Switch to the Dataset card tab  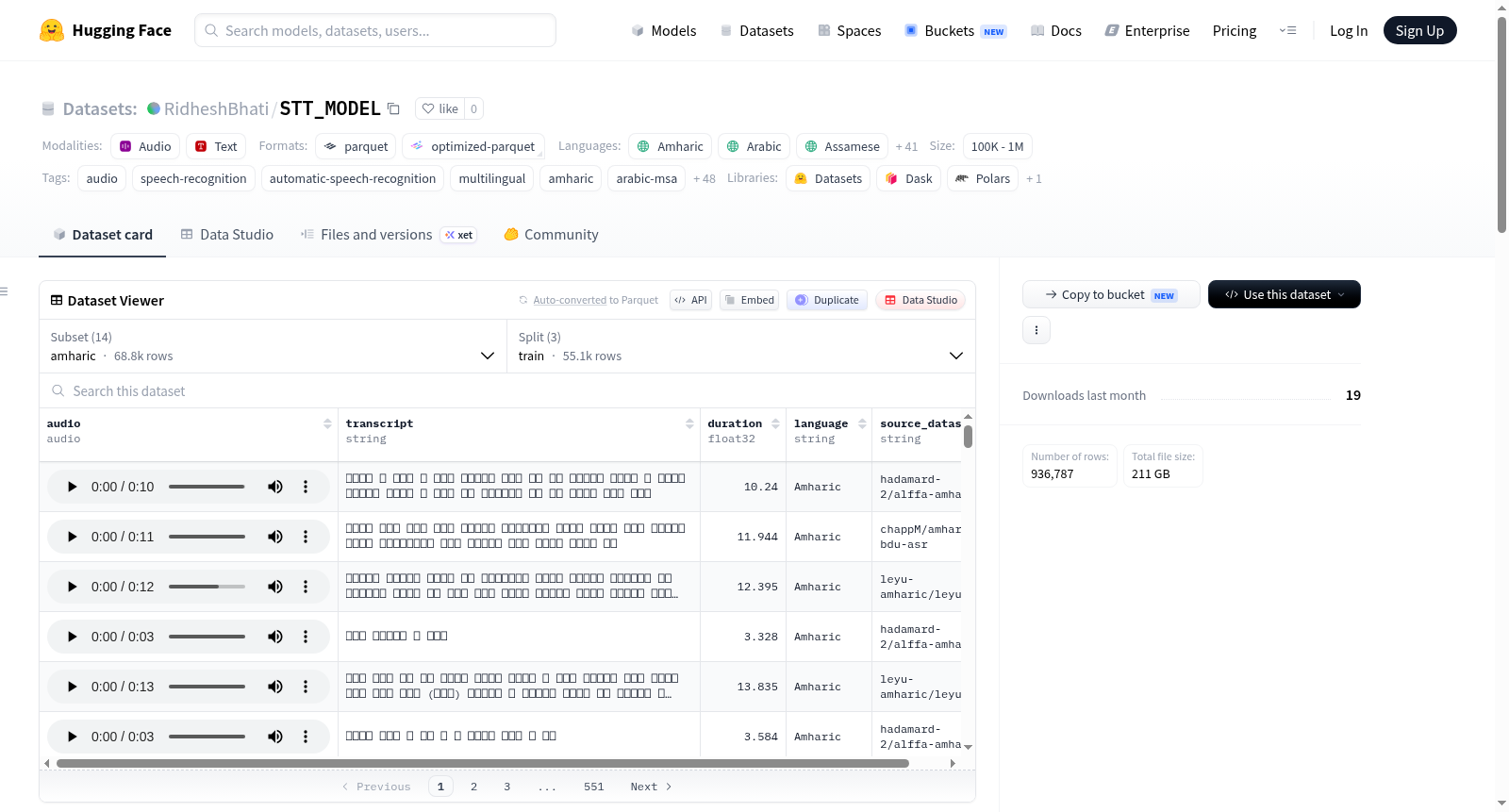click(x=103, y=235)
